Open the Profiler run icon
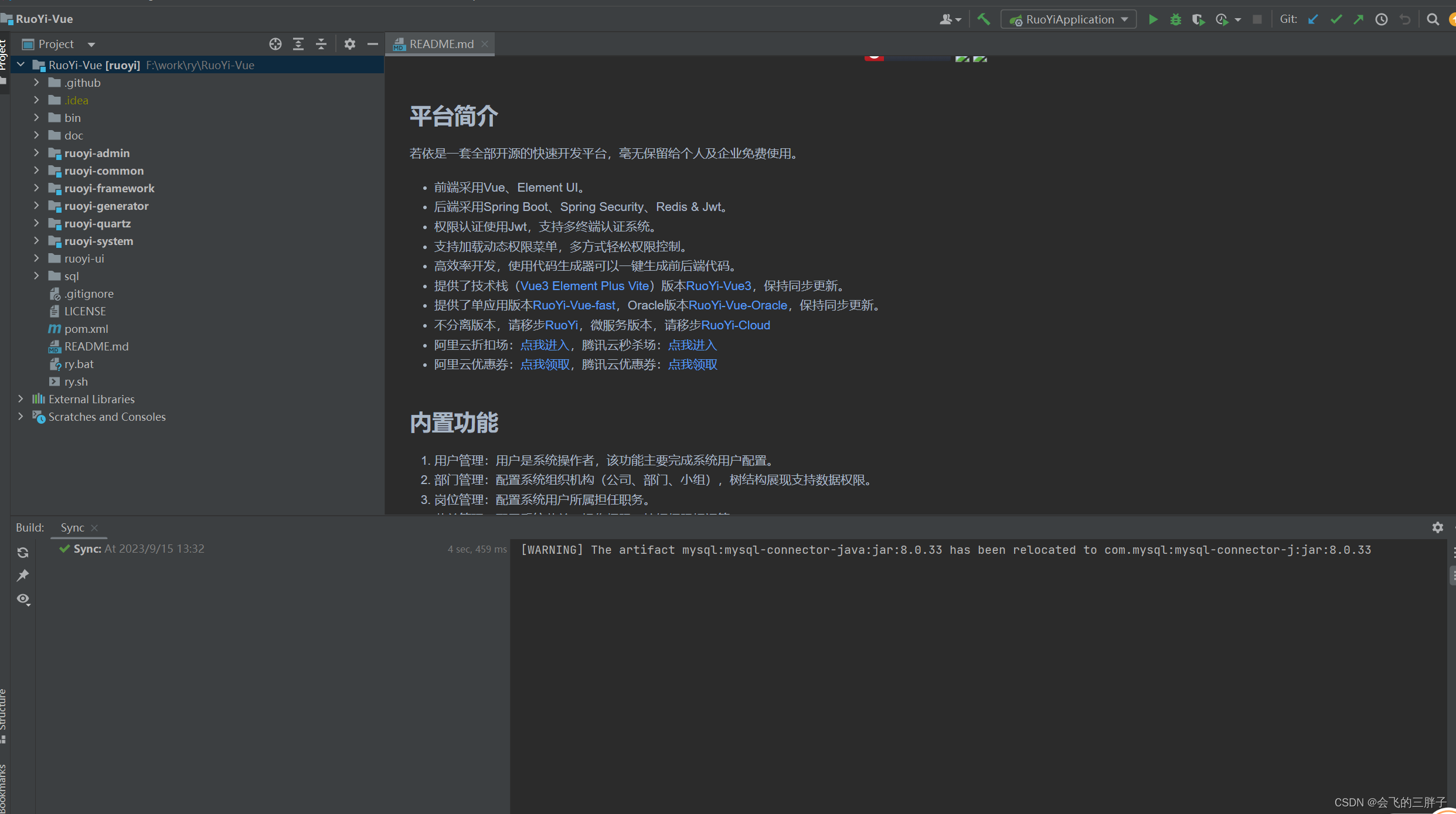Image resolution: width=1456 pixels, height=814 pixels. [x=1222, y=19]
